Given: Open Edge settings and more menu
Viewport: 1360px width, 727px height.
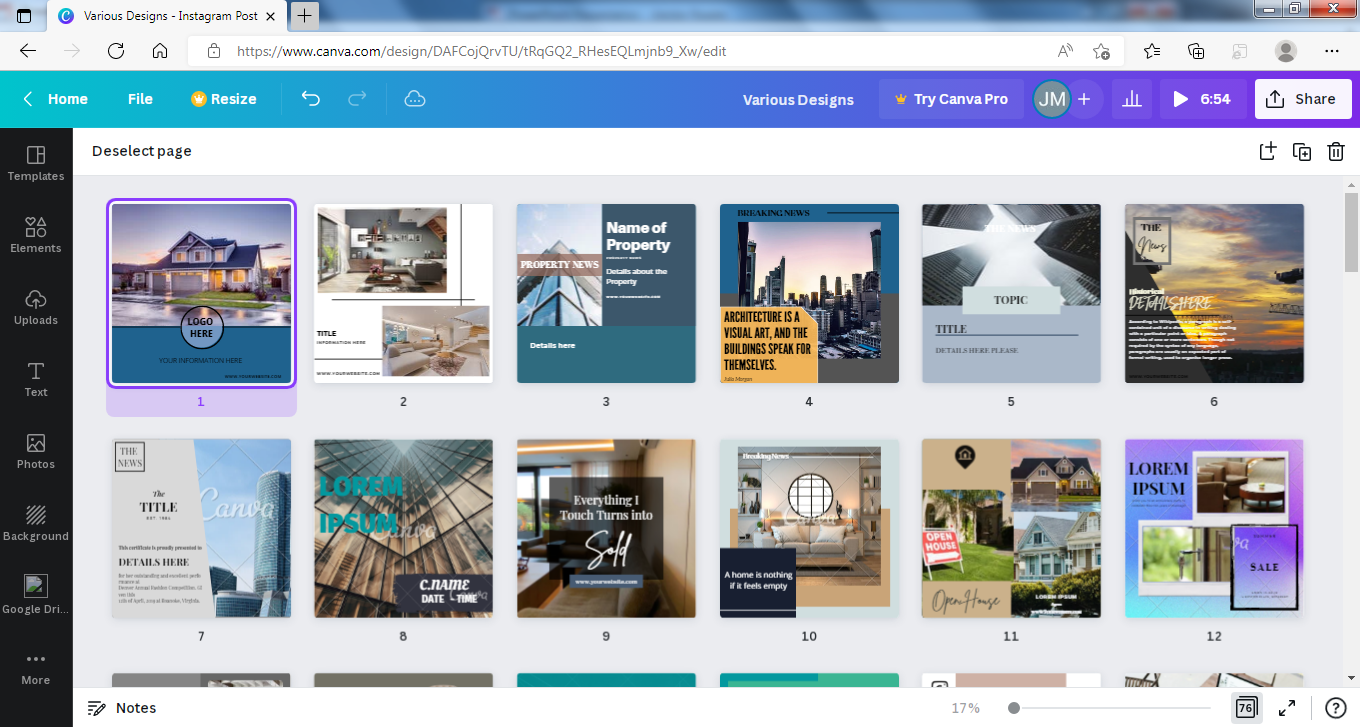Looking at the screenshot, I should pyautogui.click(x=1331, y=51).
